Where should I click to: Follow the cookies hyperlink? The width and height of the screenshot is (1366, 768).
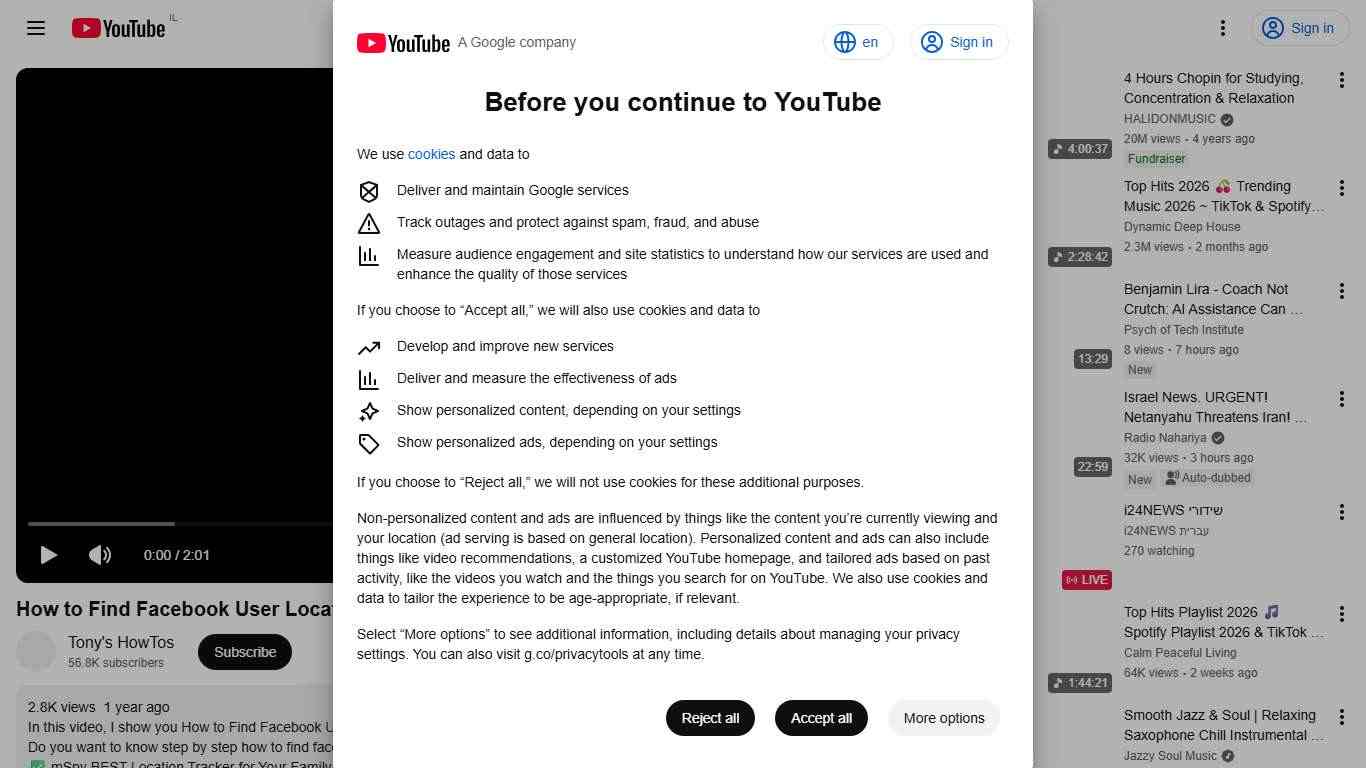pyautogui.click(x=431, y=154)
